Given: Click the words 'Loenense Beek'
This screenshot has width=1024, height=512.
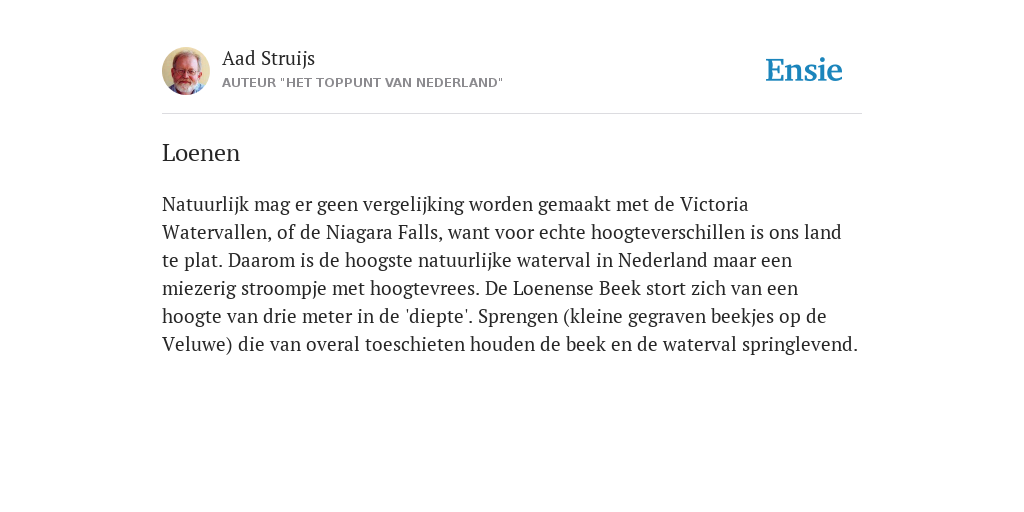Looking at the screenshot, I should coord(577,289).
